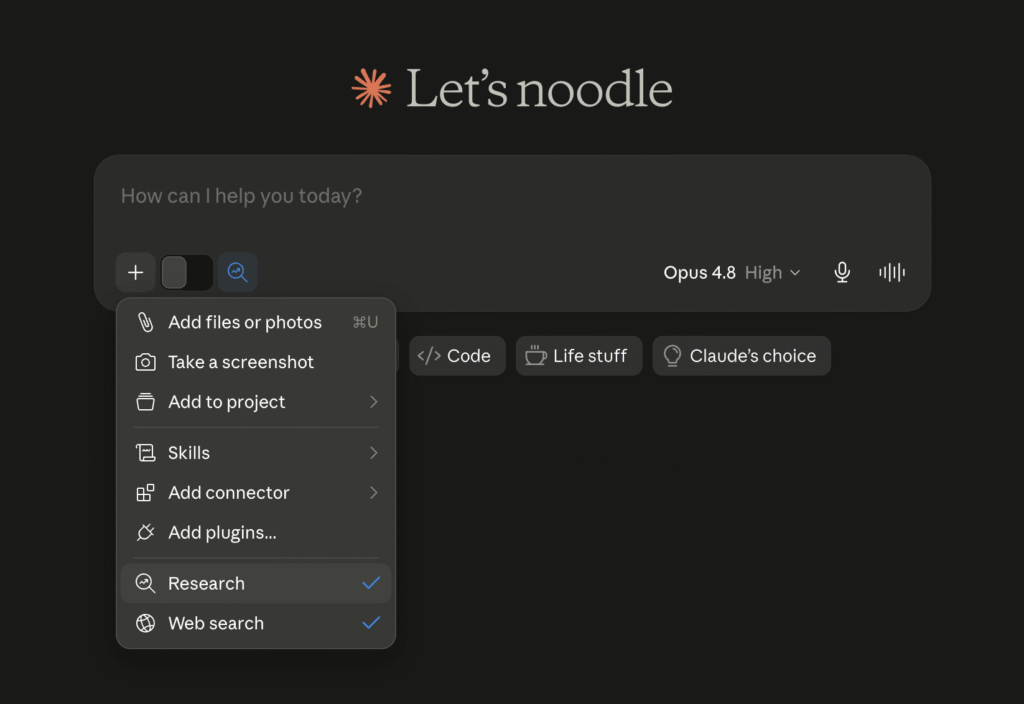This screenshot has height=704, width=1024.
Task: Click the blue research magnifier icon
Action: (x=237, y=272)
